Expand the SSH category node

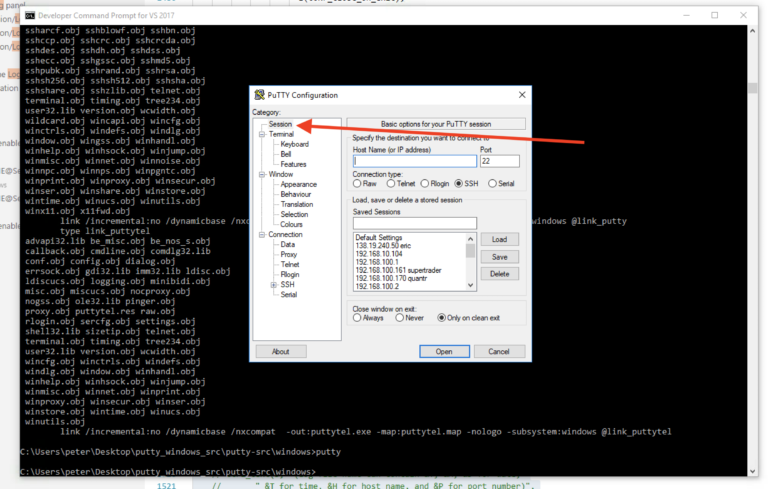[x=274, y=284]
